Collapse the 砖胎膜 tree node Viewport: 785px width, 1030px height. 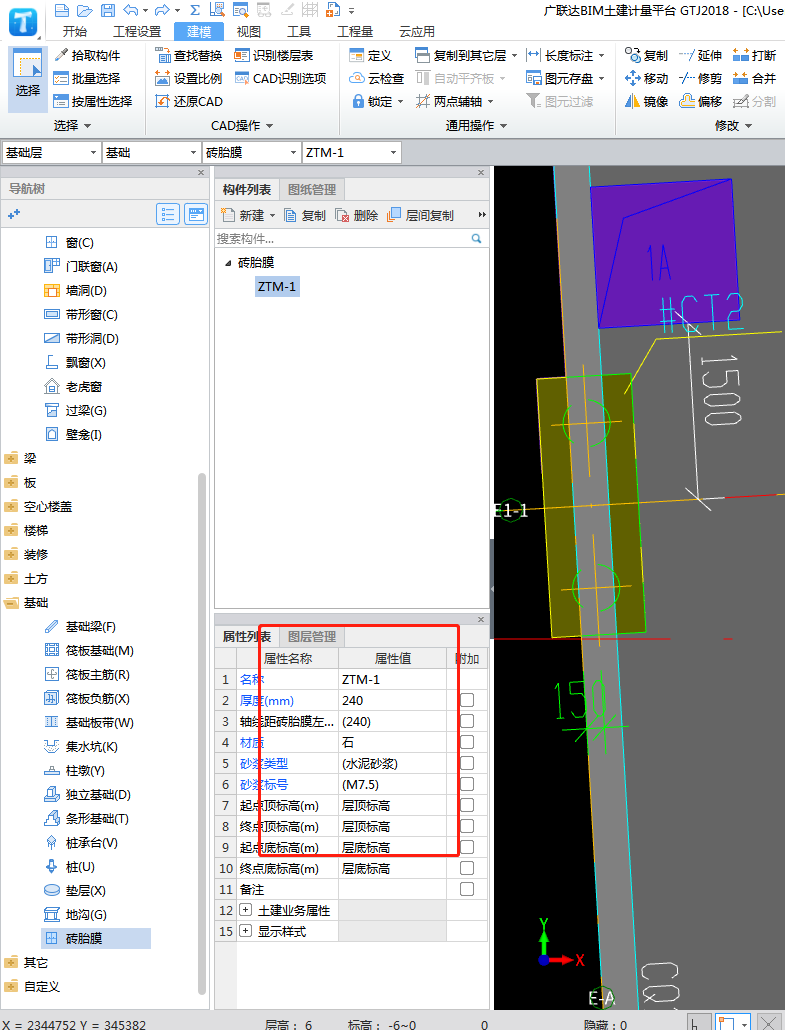(228, 263)
